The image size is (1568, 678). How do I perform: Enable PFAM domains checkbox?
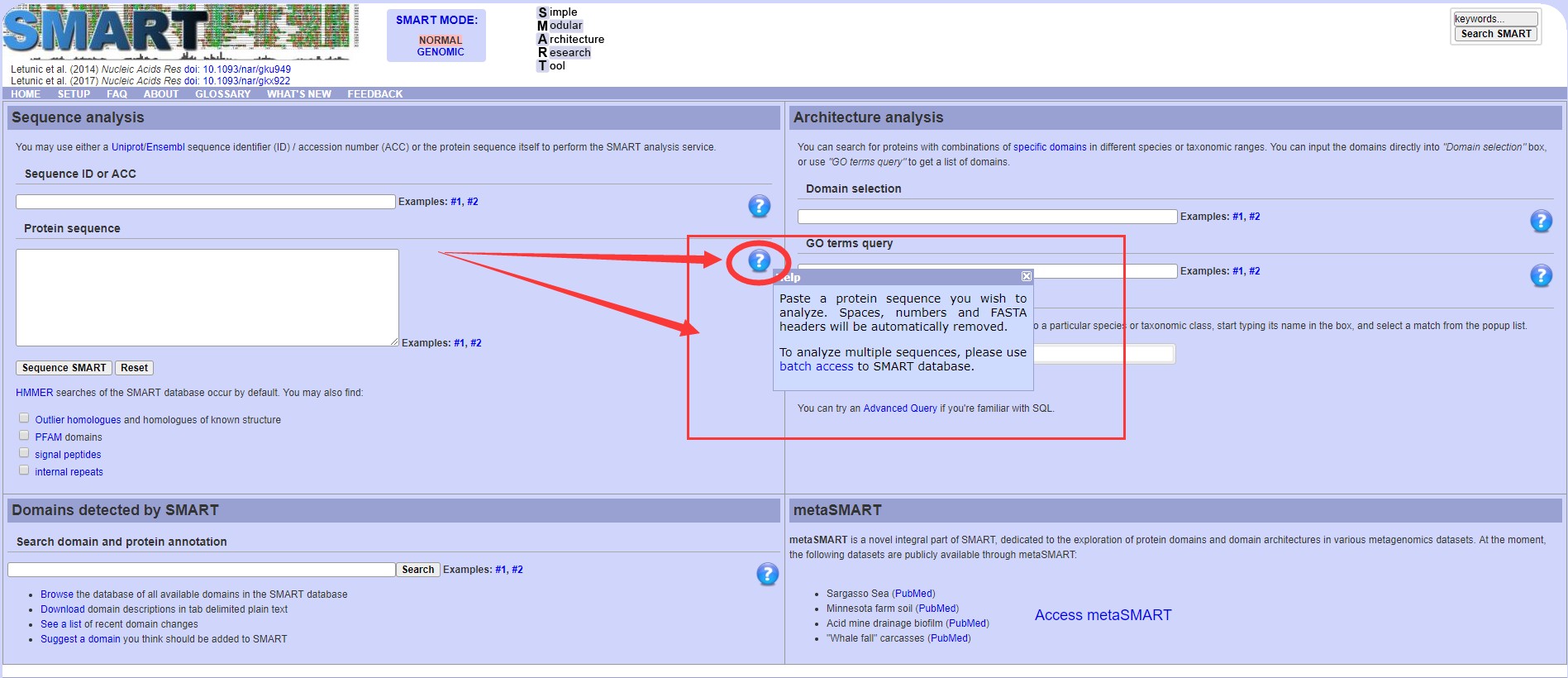point(24,436)
